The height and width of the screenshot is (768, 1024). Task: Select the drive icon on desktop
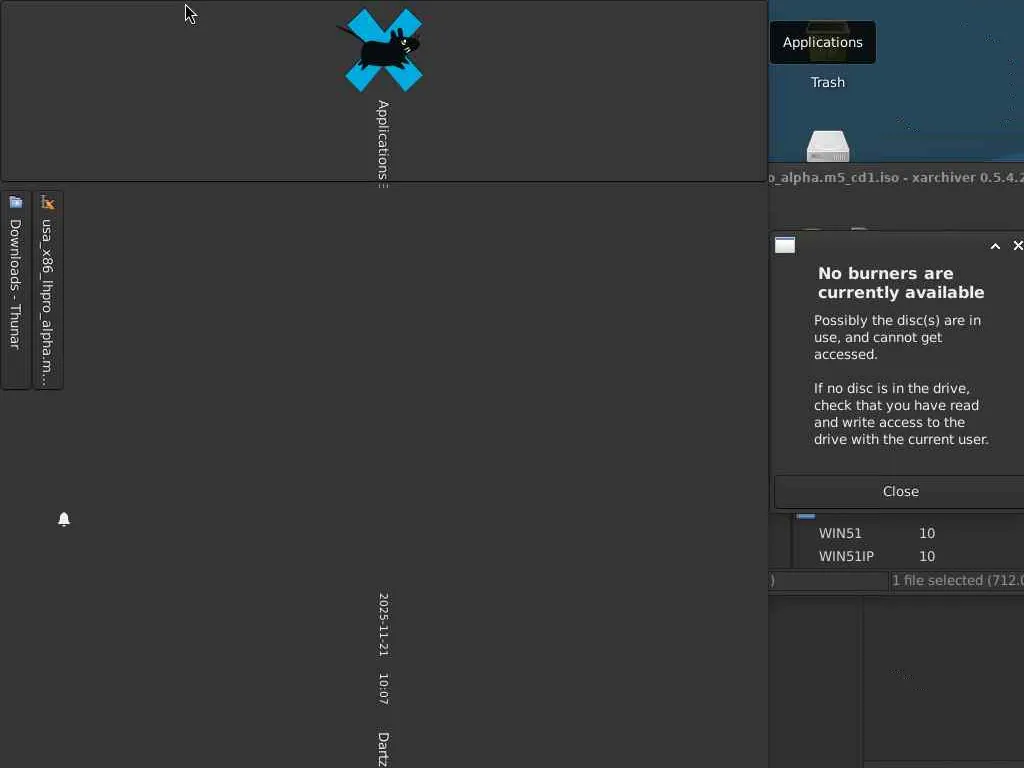tap(827, 146)
